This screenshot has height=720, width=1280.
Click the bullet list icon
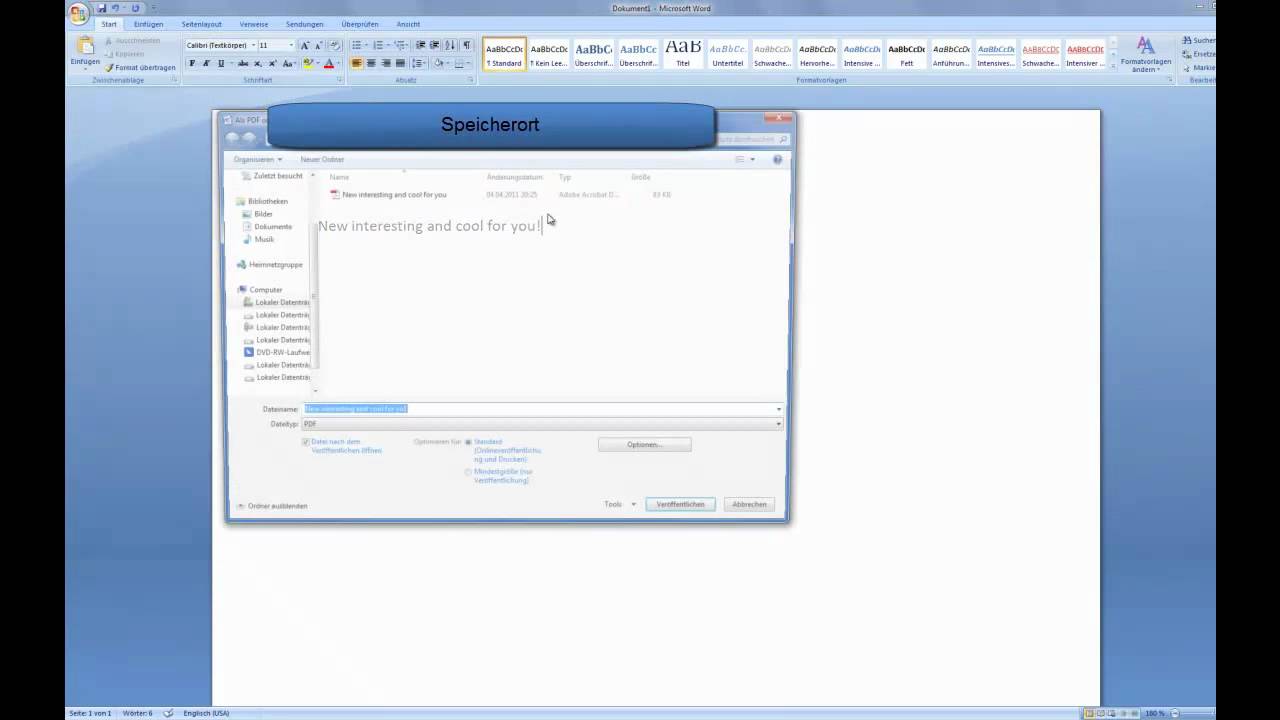pyautogui.click(x=356, y=45)
